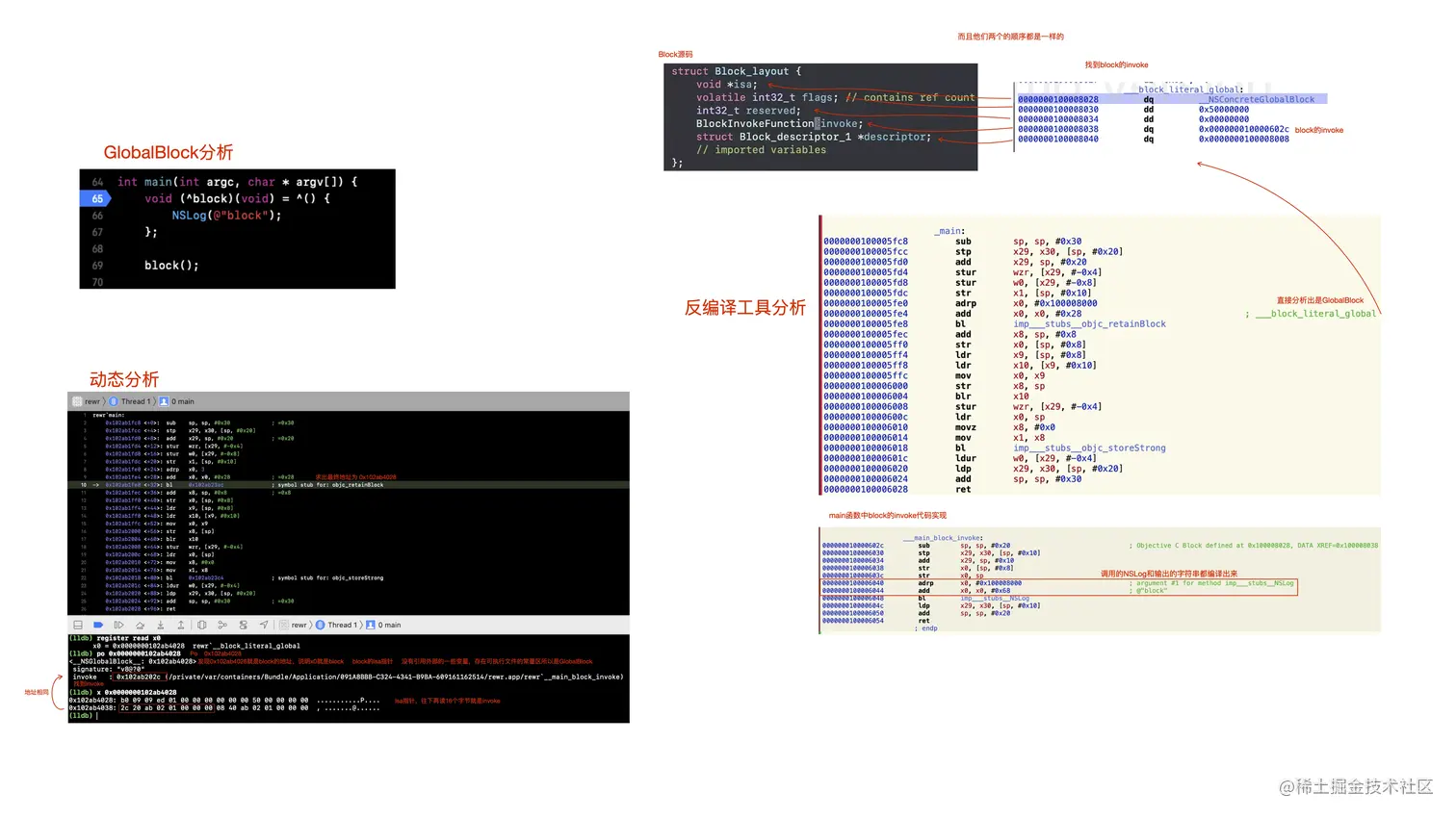Click the Simulate Location icon

[x=264, y=625]
